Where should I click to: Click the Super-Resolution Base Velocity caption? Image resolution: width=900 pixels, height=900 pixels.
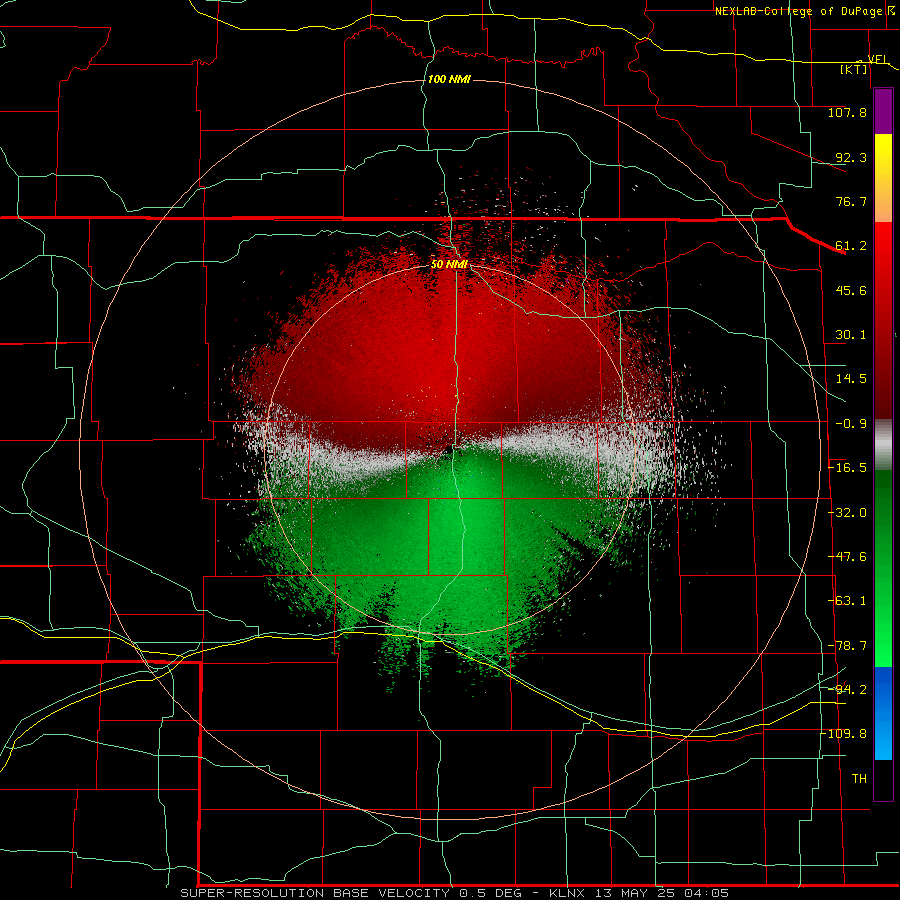(455, 893)
